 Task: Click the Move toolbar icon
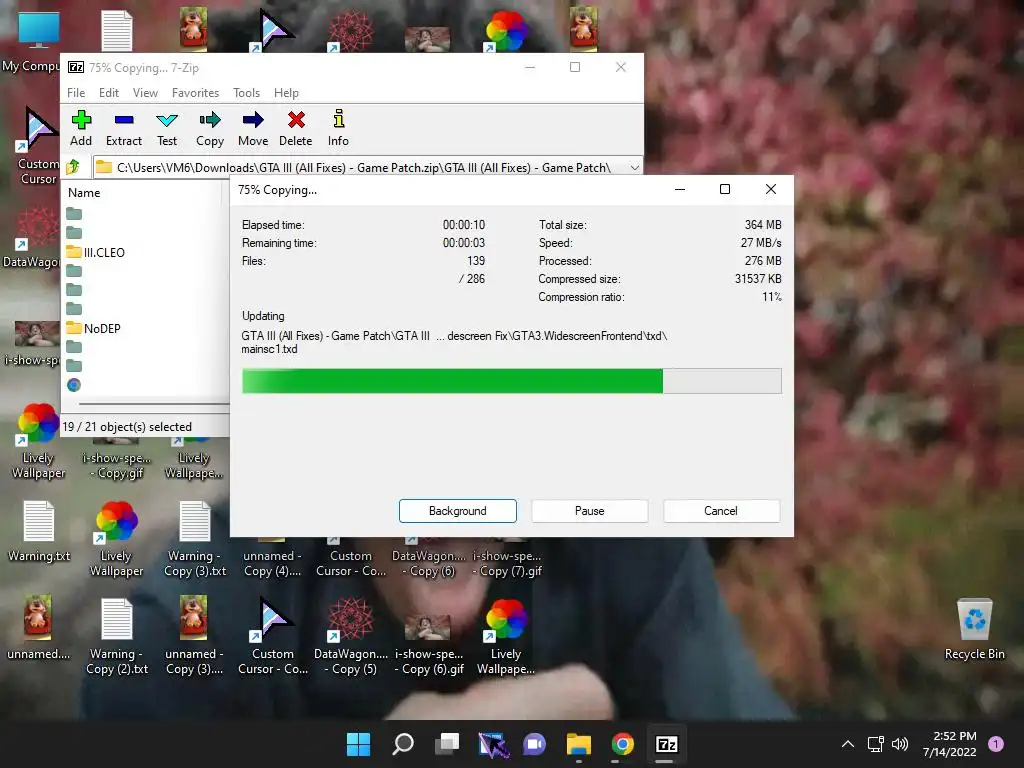tap(253, 128)
